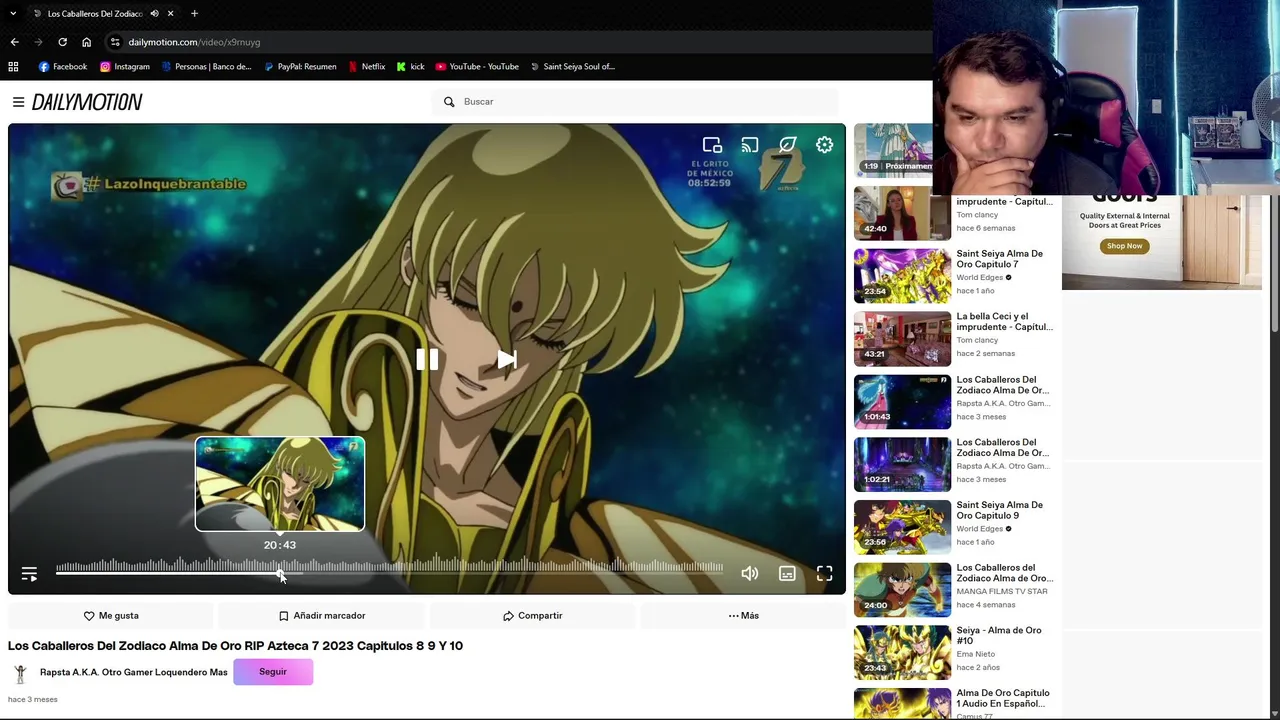This screenshot has width=1280, height=720.
Task: Open player settings gear
Action: tap(824, 145)
